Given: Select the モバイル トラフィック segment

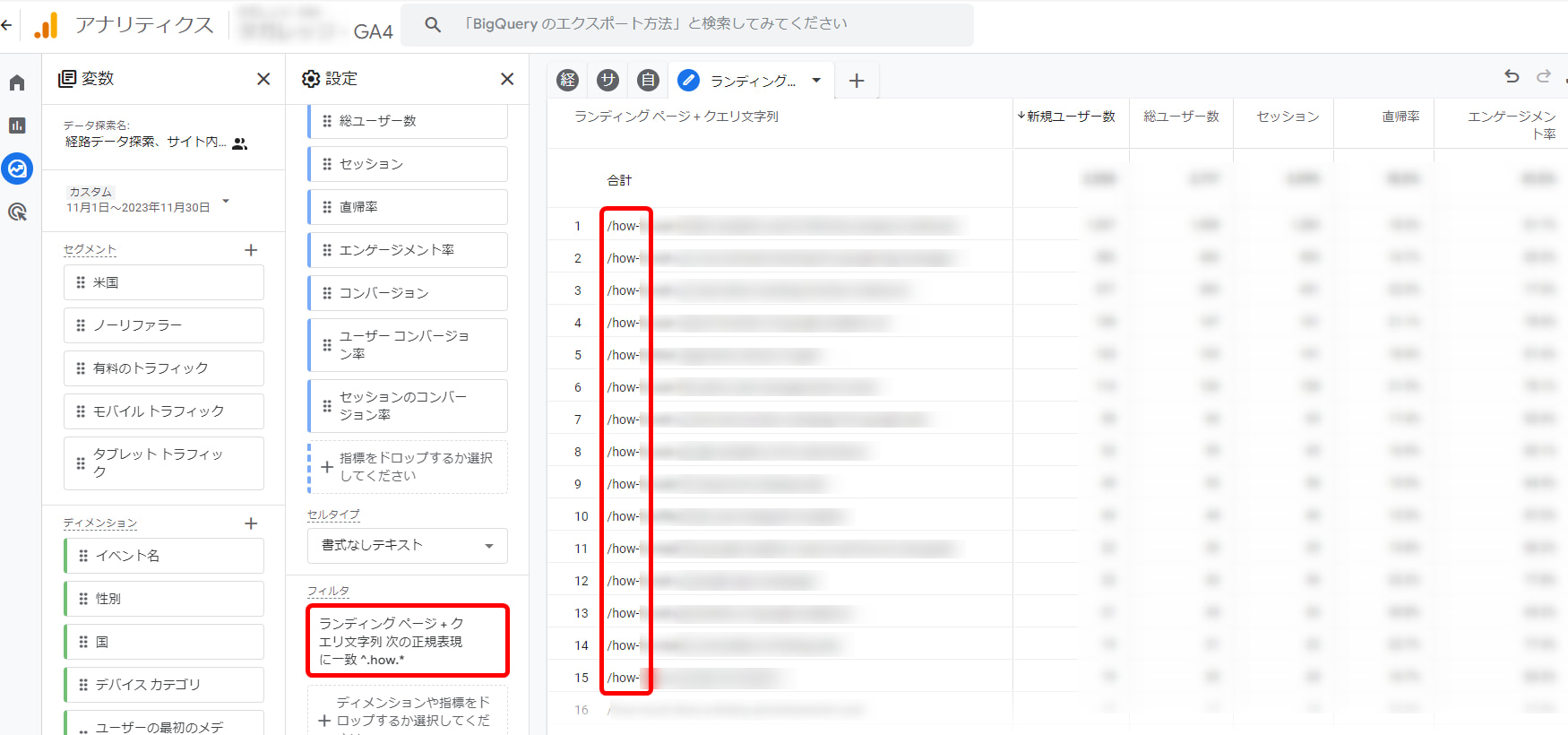Looking at the screenshot, I should tap(164, 411).
